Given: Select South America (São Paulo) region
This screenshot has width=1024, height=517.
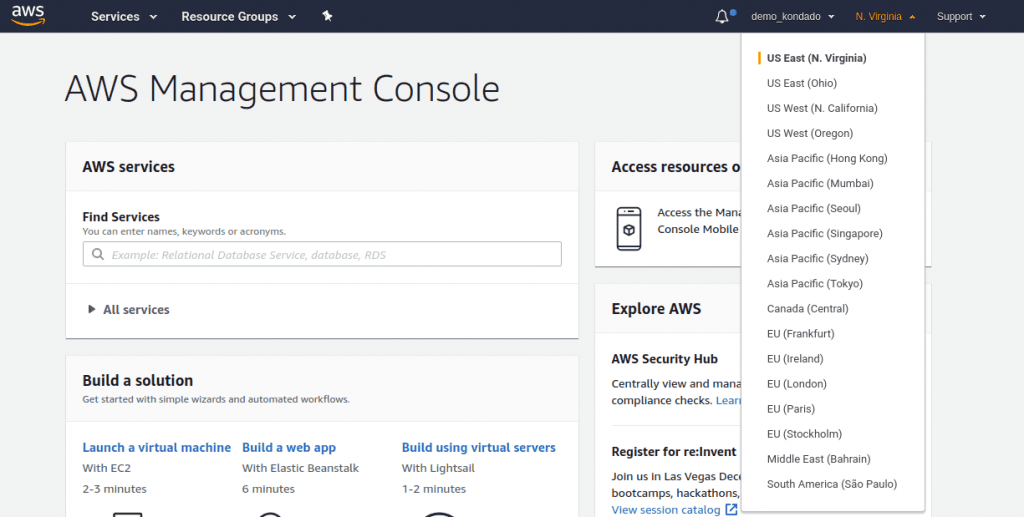Looking at the screenshot, I should click(831, 484).
